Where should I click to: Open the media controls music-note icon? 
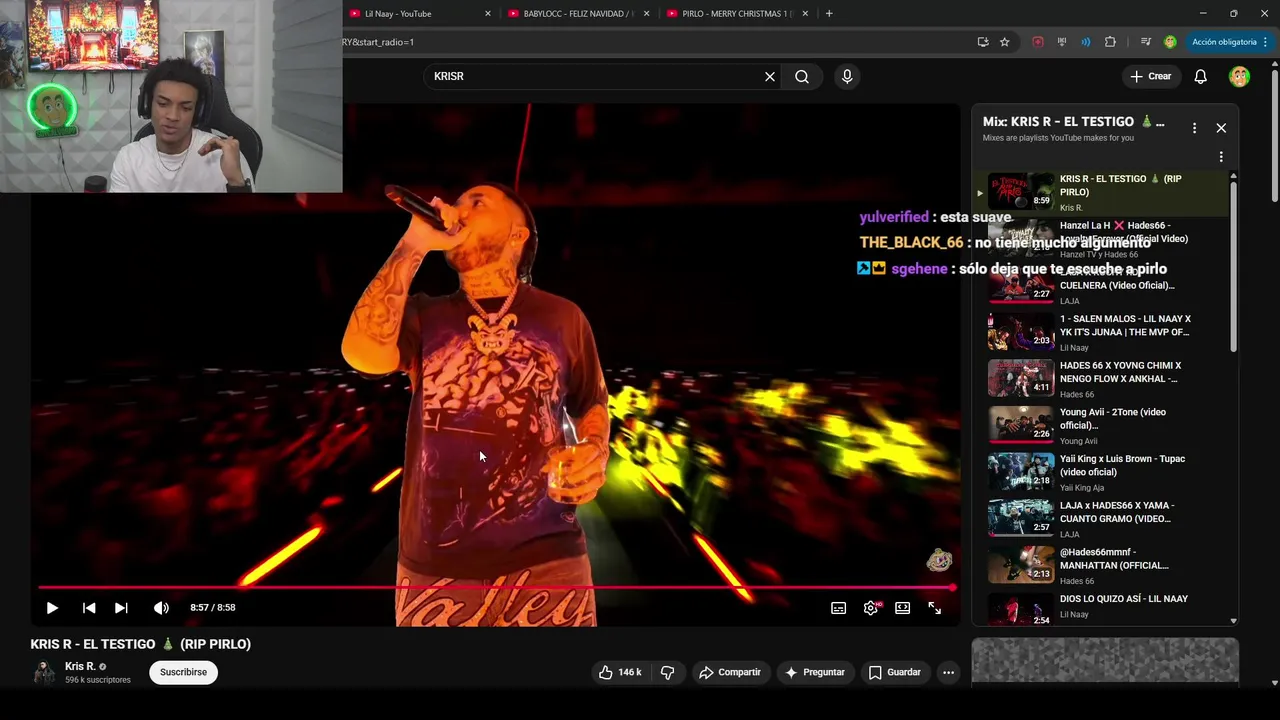click(x=1145, y=42)
